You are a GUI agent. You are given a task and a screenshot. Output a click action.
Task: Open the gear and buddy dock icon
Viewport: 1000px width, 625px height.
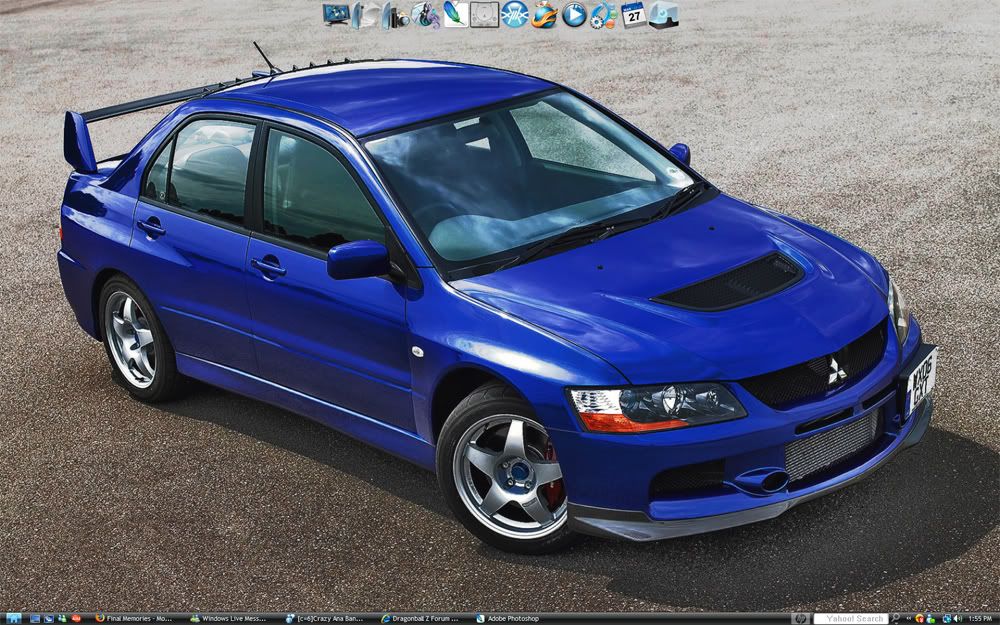(x=603, y=15)
